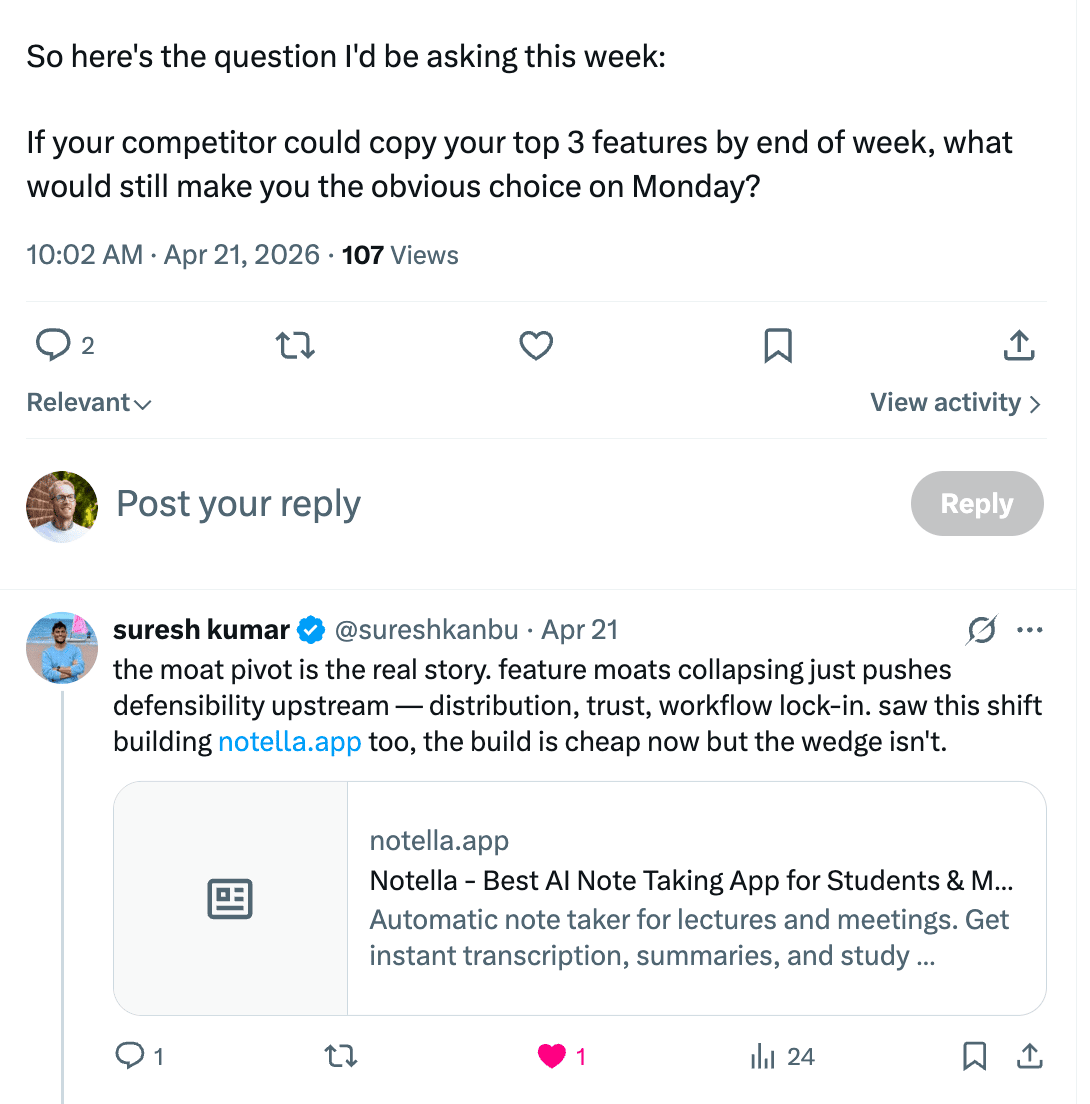Open the more options ellipsis menu
Viewport: 1090px width, 1104px height.
click(1029, 630)
